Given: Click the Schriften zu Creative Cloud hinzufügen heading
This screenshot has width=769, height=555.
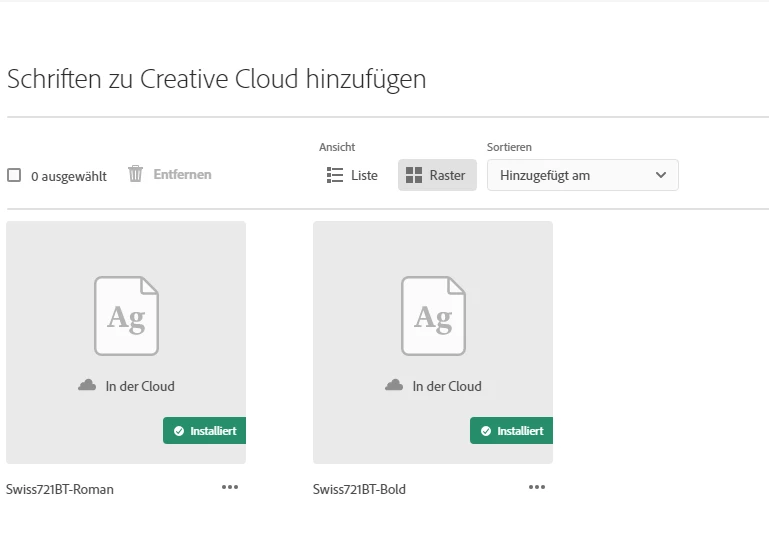Looking at the screenshot, I should point(217,79).
